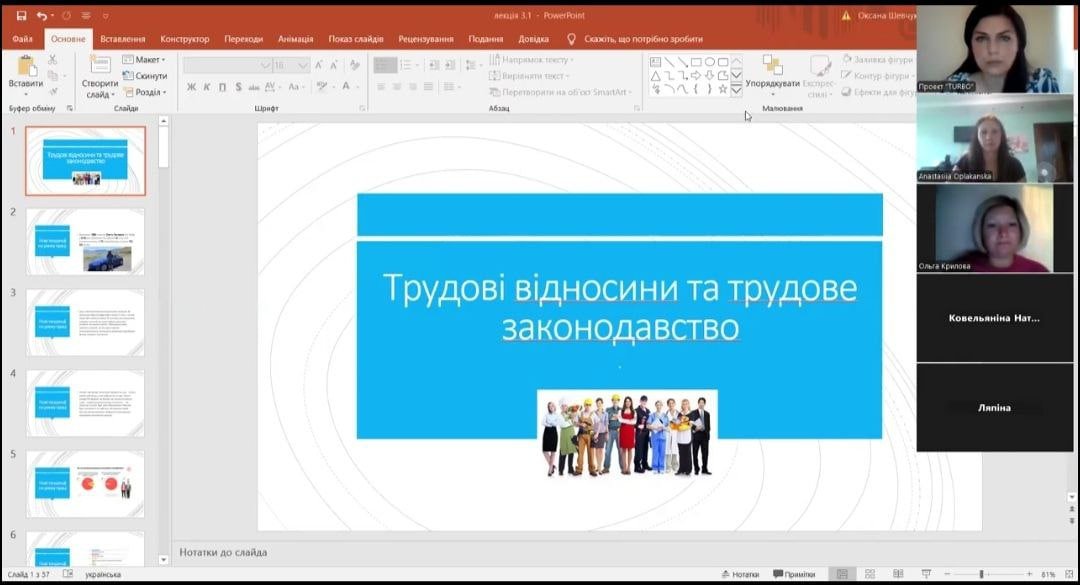Switch to Анімація tab

[x=295, y=39]
